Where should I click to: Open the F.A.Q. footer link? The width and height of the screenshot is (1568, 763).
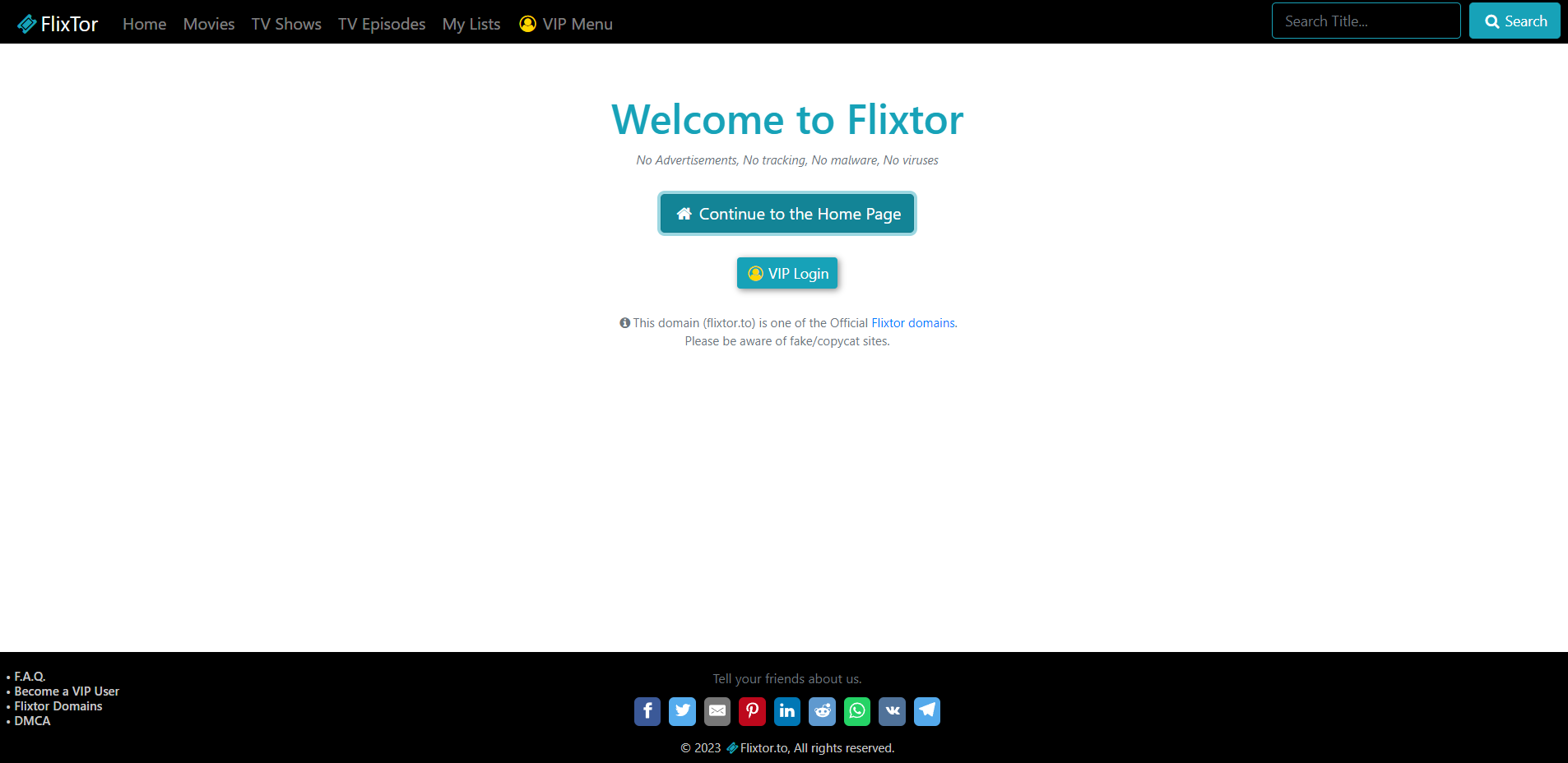pyautogui.click(x=30, y=677)
